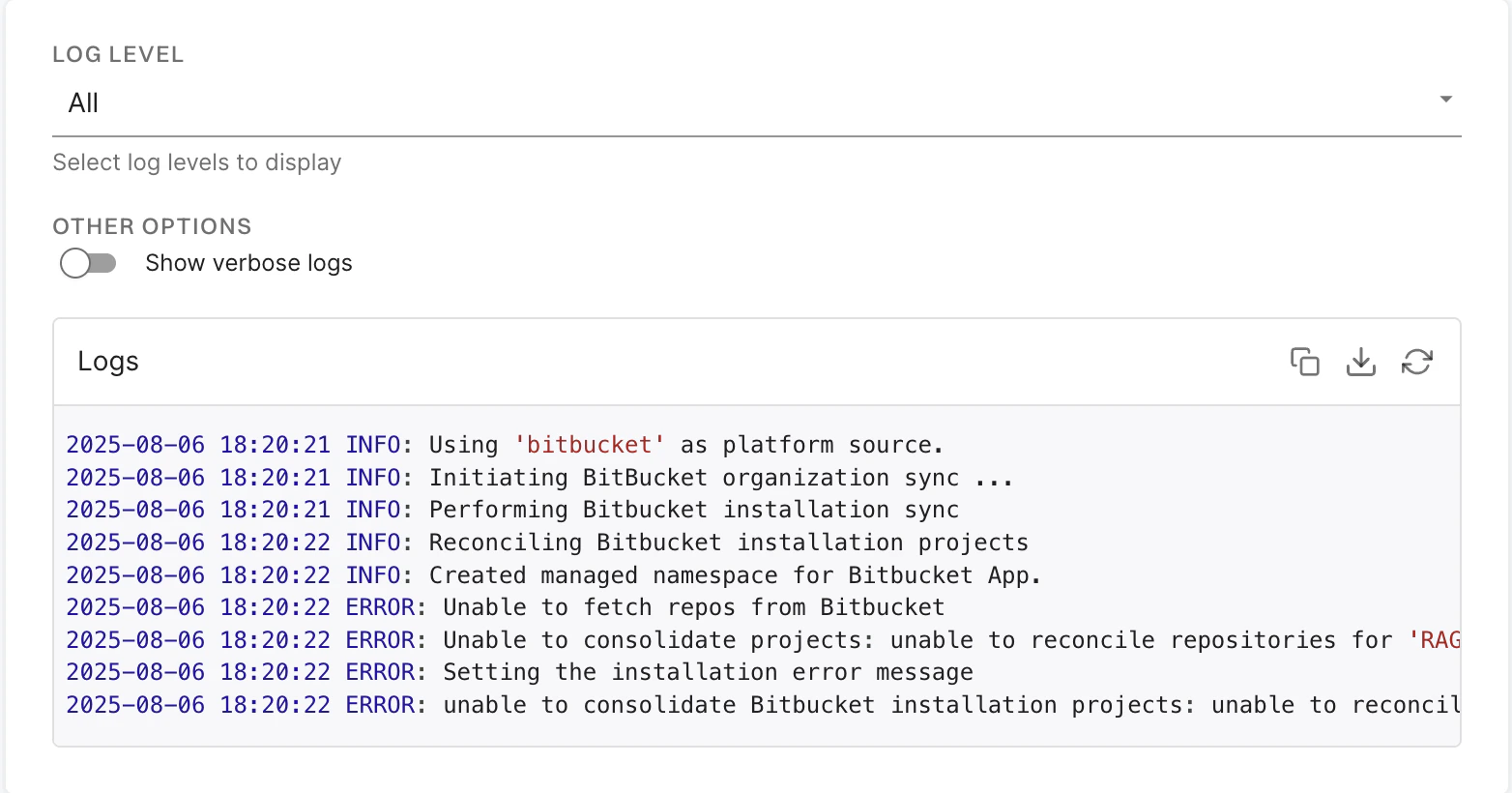Select the download icon beside the refresh icon

(x=1361, y=362)
